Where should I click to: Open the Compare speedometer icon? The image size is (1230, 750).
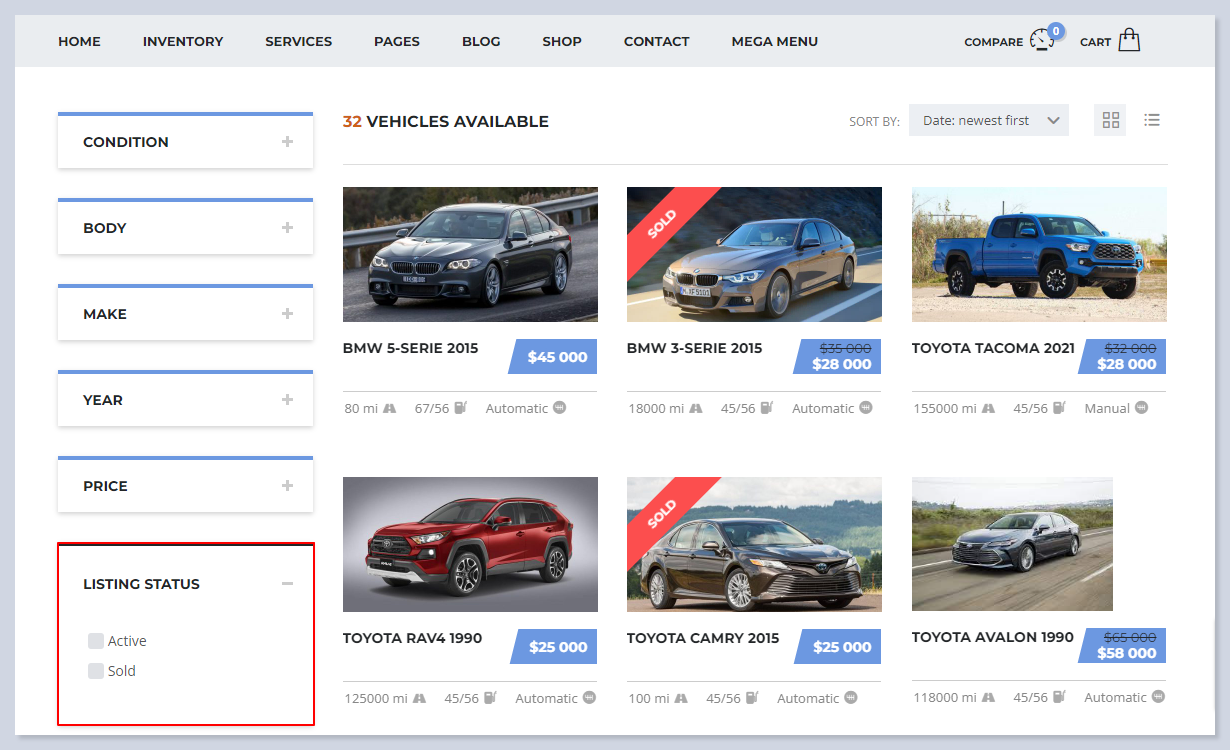pyautogui.click(x=1043, y=40)
